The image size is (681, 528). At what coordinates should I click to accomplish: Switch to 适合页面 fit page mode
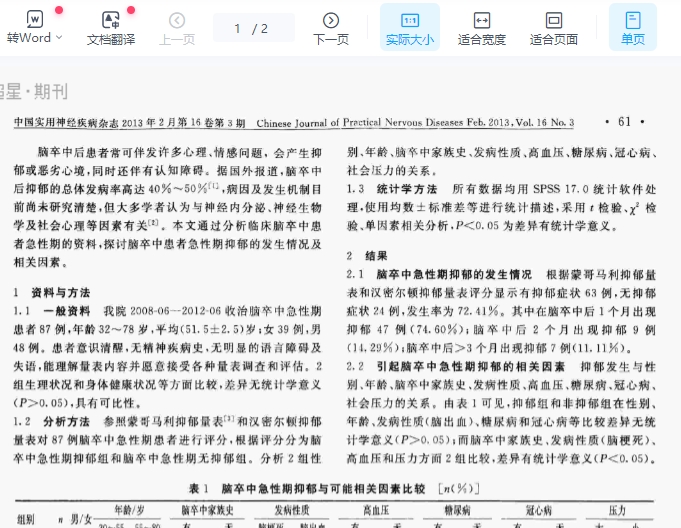point(553,28)
